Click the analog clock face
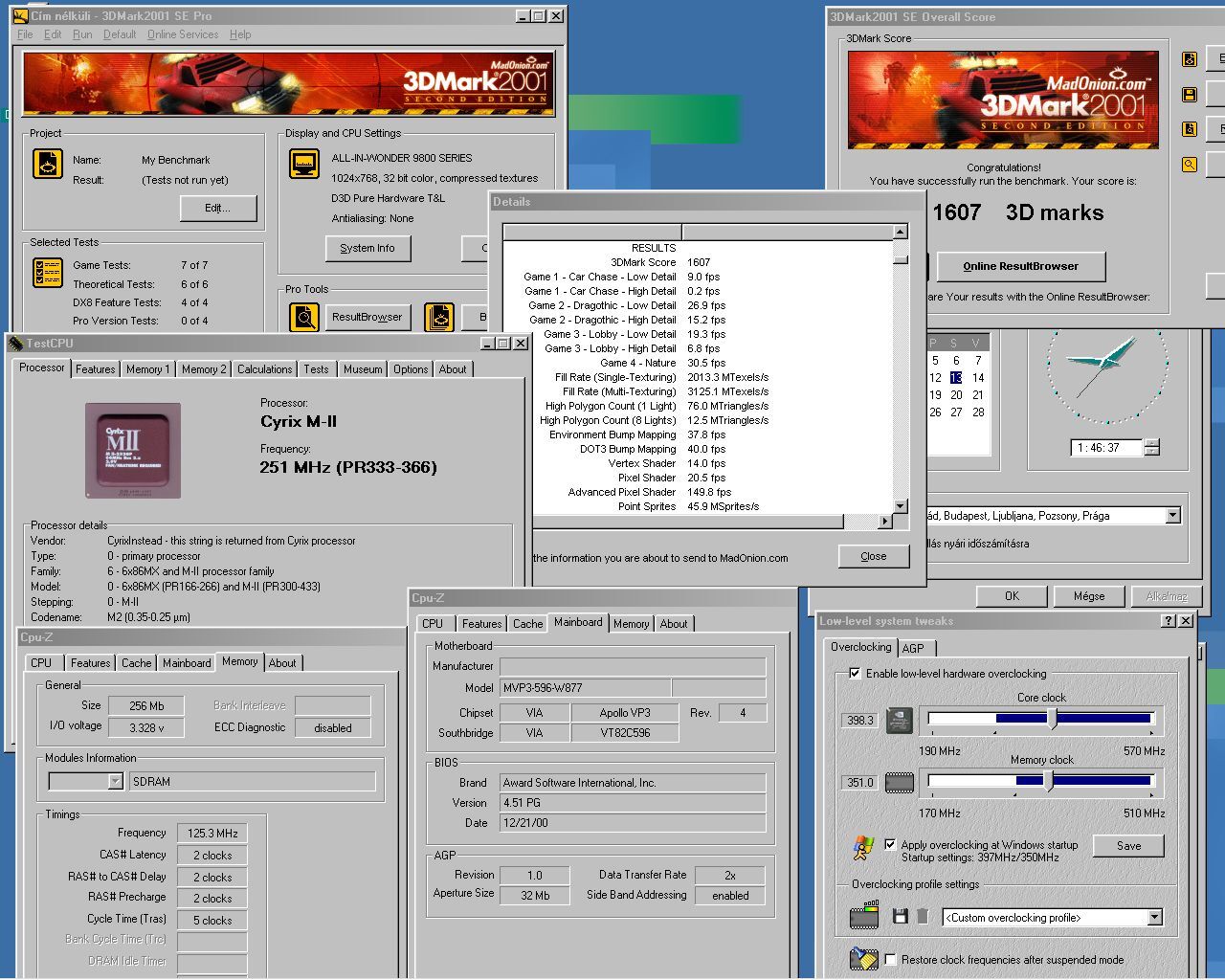 1107,364
